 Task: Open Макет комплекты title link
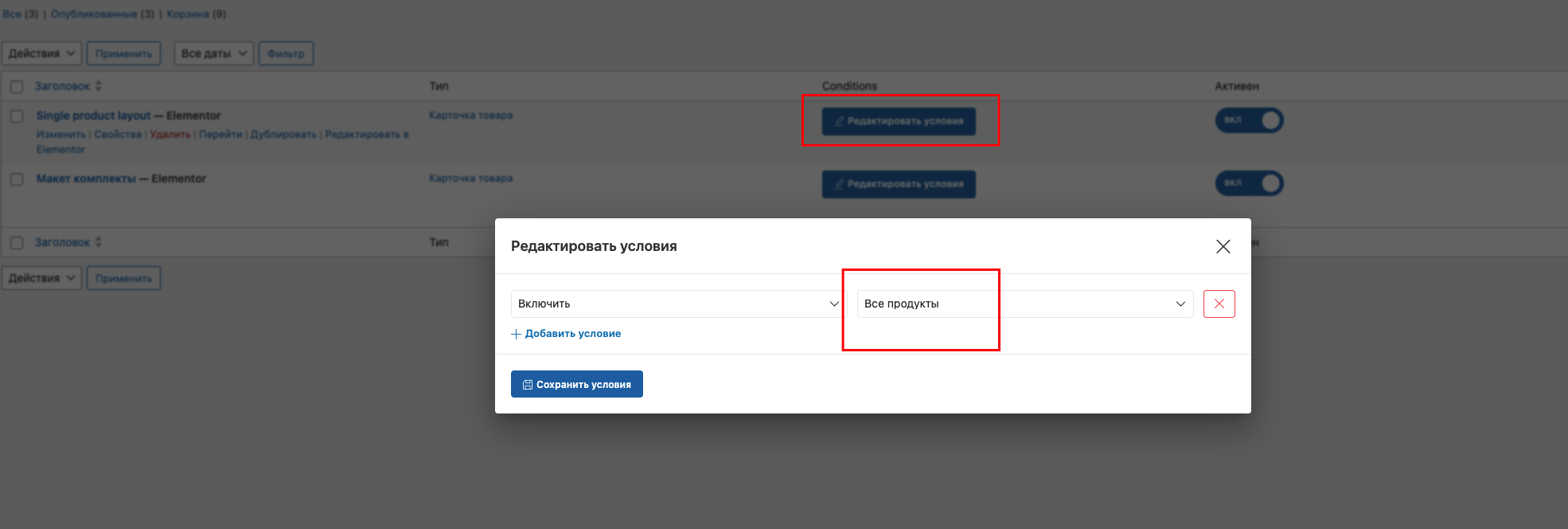86,178
